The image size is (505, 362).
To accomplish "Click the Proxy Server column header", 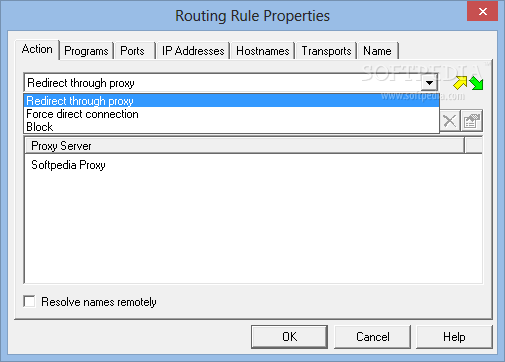I will coord(245,146).
